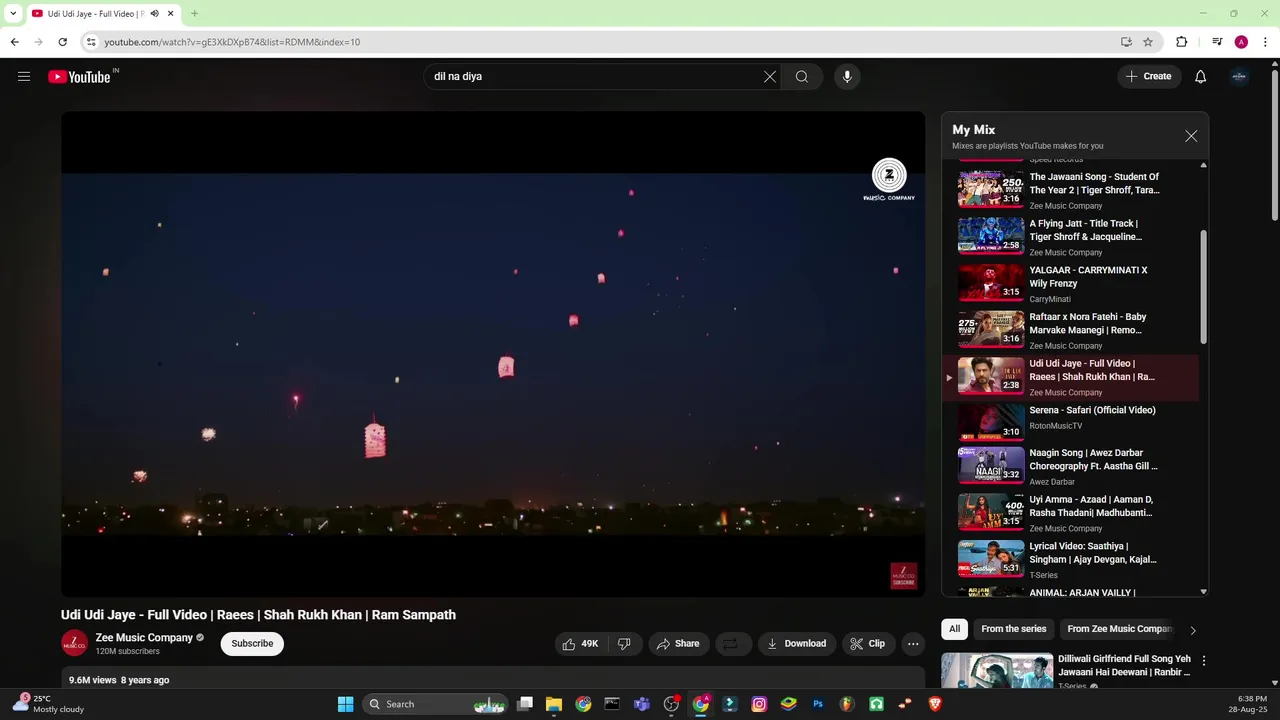
Task: Play A Flying Jatt Title Track
Action: tap(1070, 237)
